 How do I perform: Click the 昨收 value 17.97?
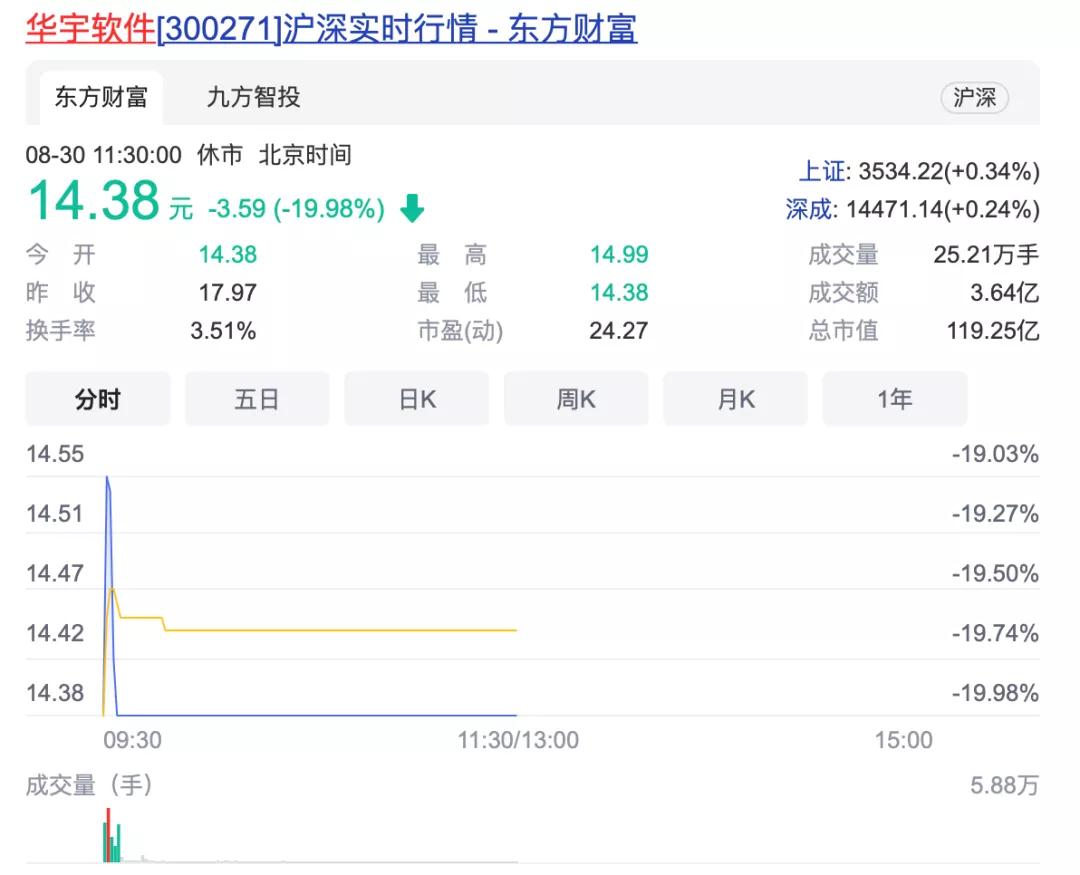(x=228, y=292)
